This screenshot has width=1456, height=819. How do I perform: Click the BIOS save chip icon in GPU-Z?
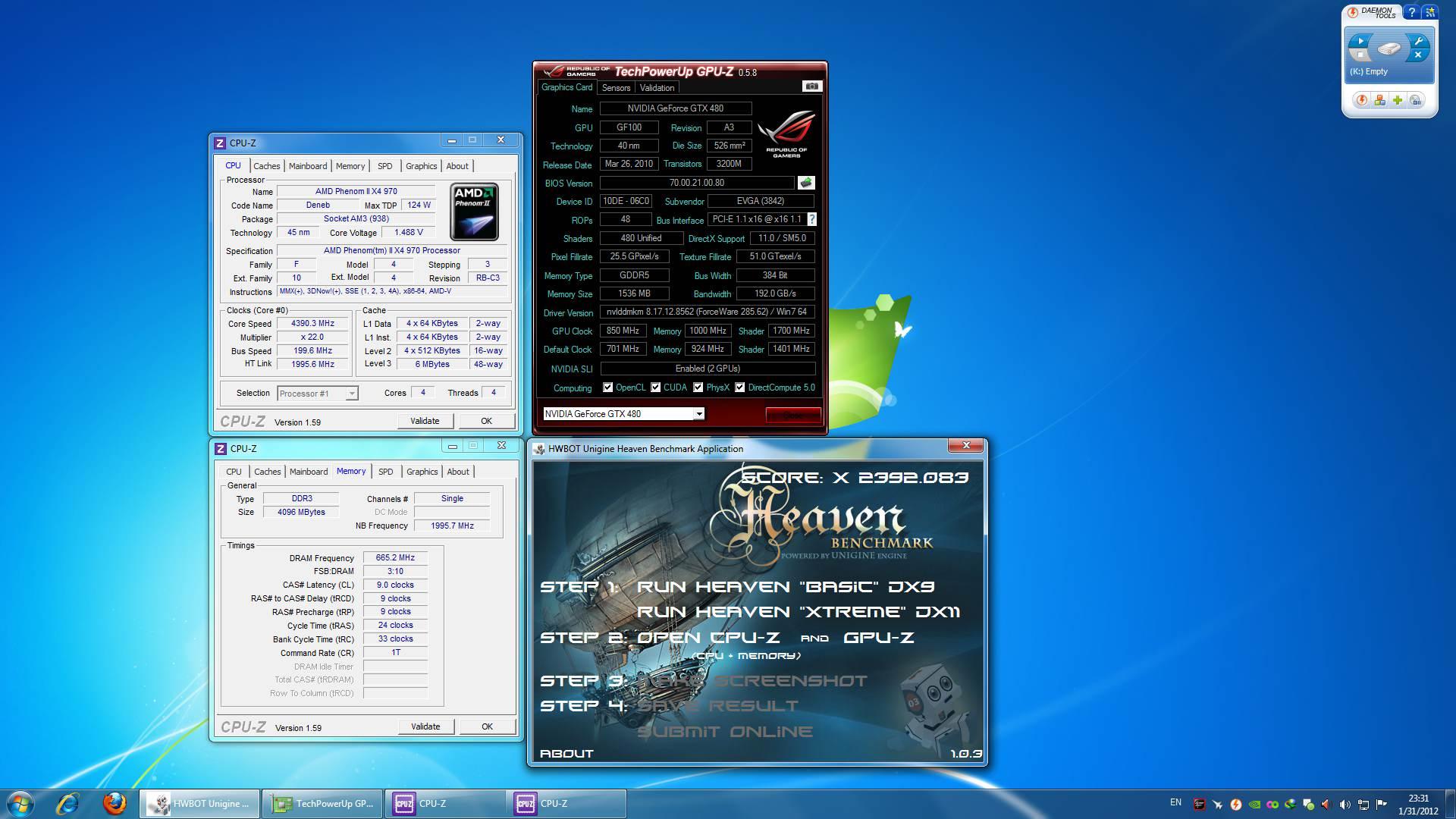point(806,183)
